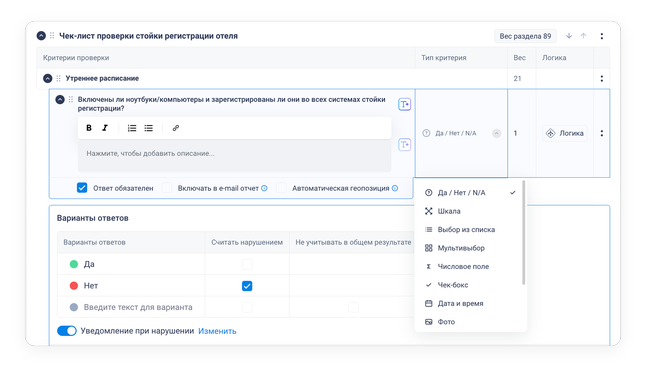The width and height of the screenshot is (646, 375).
Task: Collapse the question about ноутбуки/компьютеры
Action: 60,99
